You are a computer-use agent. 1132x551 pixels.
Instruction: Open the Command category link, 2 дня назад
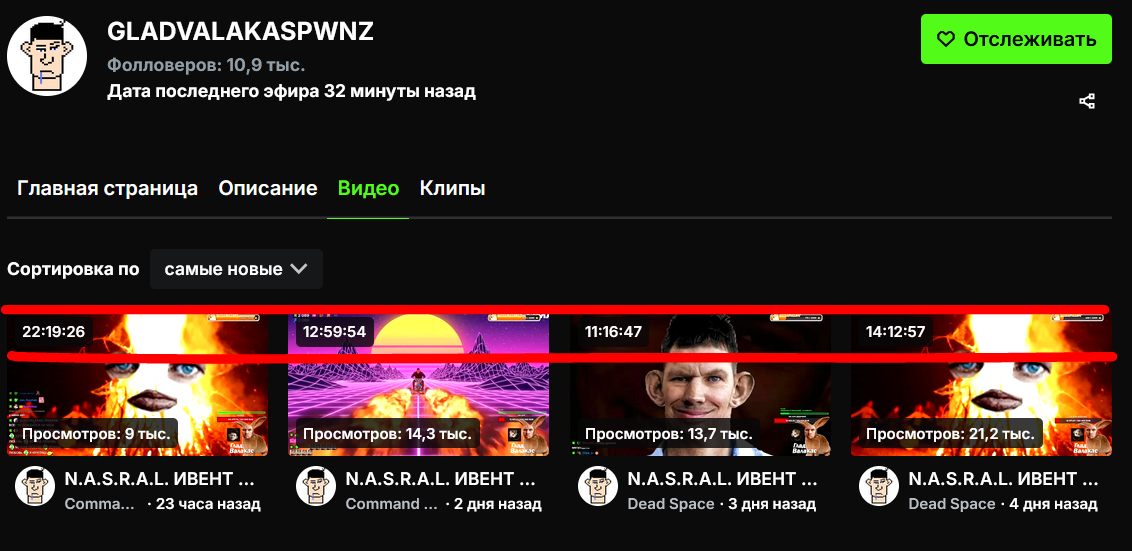tap(392, 504)
